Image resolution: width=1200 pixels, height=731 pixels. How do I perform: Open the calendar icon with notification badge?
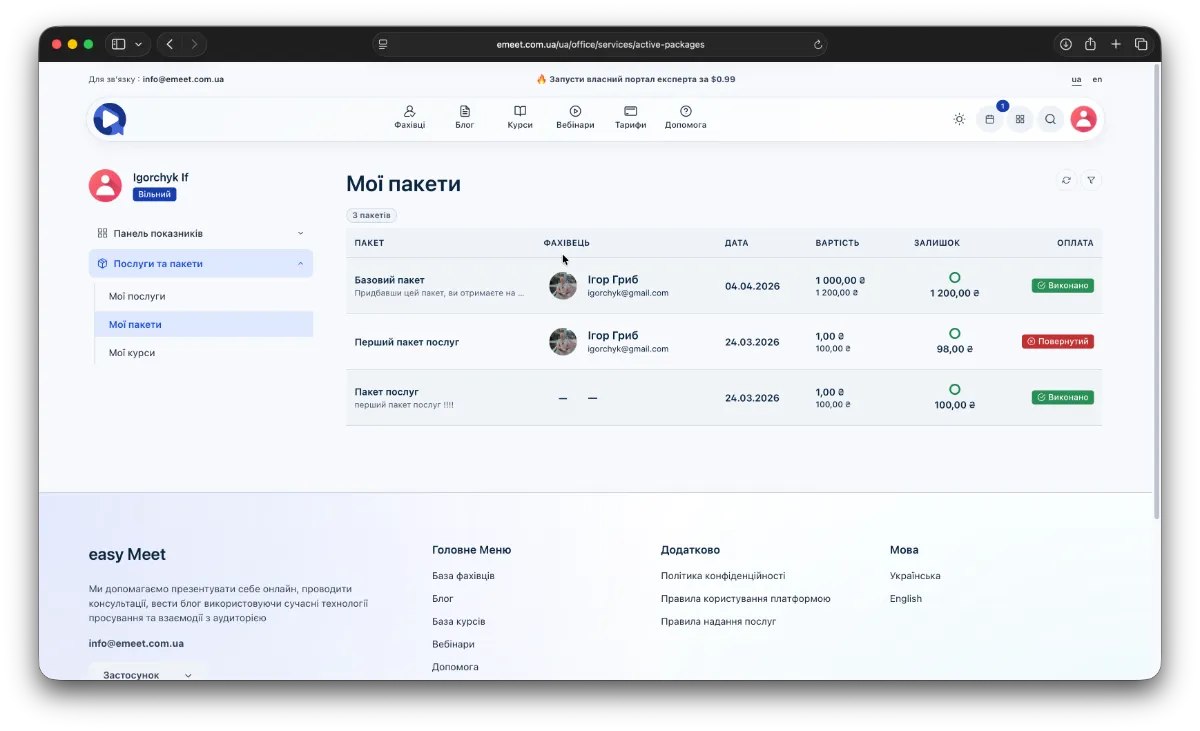coord(989,119)
